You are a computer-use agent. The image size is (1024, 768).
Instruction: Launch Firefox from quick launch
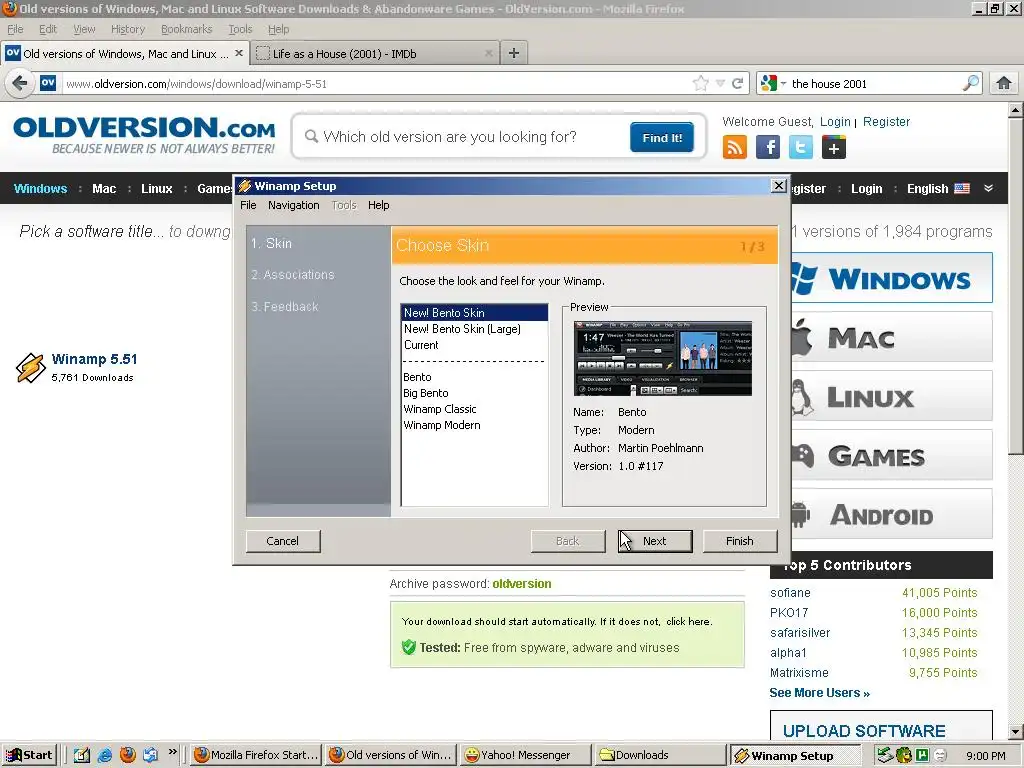(x=128, y=755)
